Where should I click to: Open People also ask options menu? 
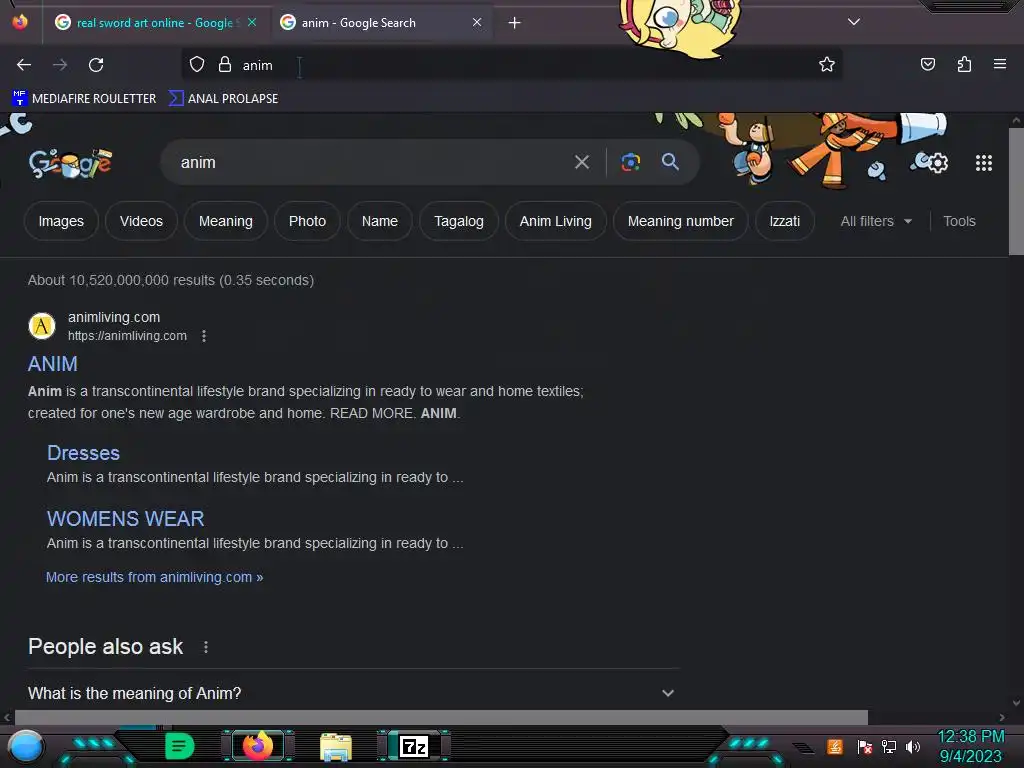click(206, 647)
